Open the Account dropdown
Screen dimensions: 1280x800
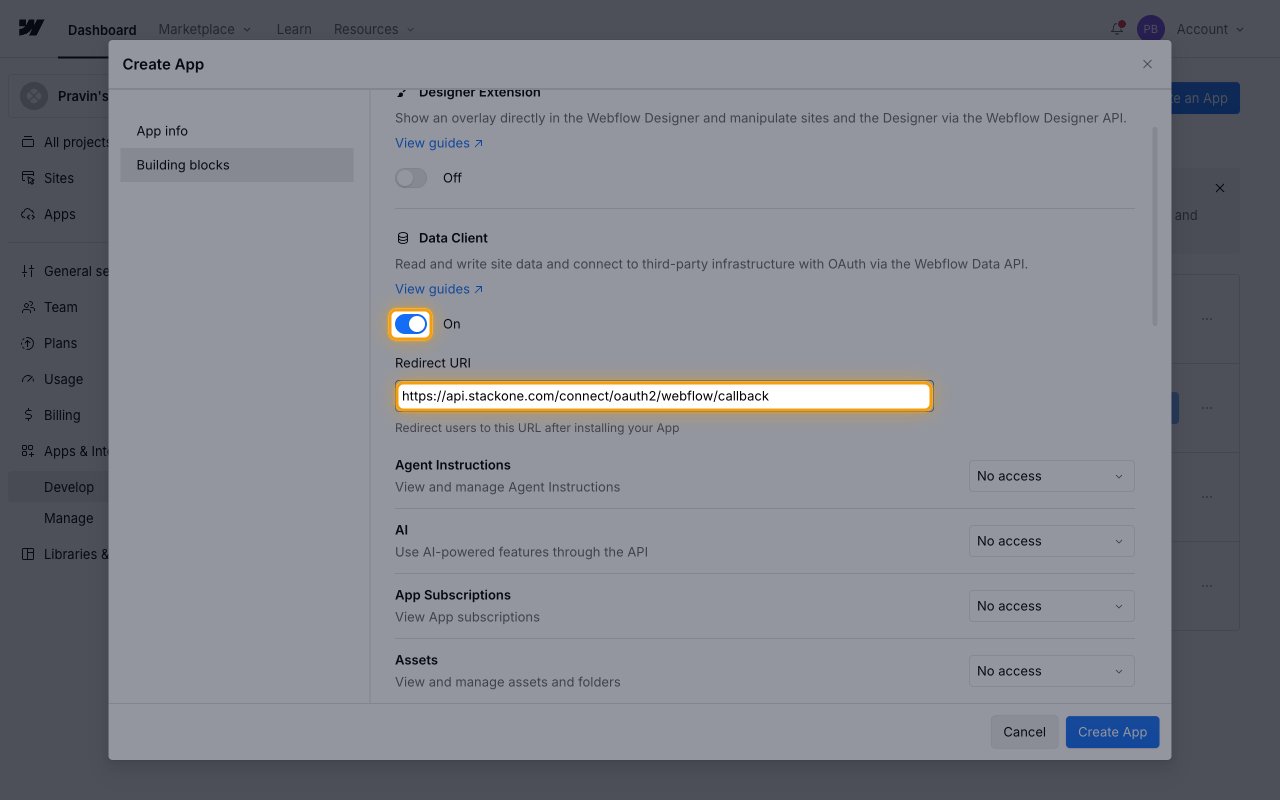point(1211,29)
